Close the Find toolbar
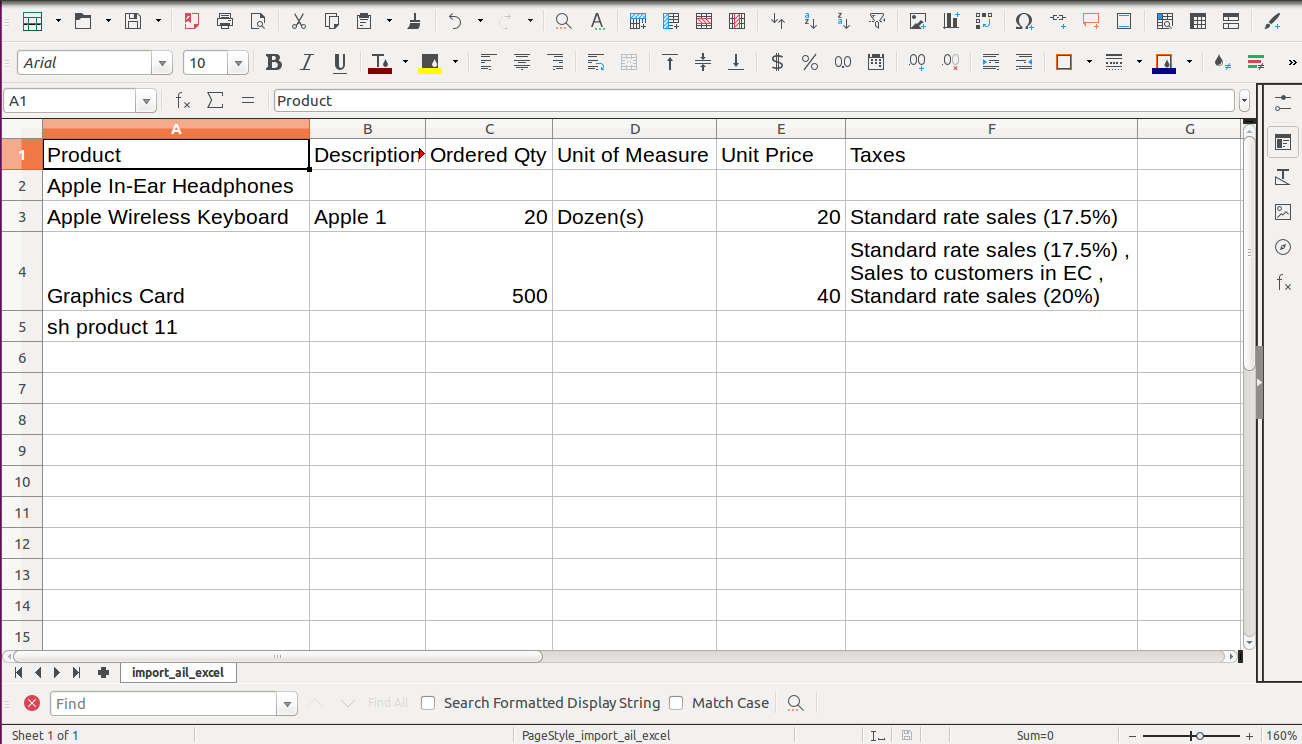The height and width of the screenshot is (744, 1302). pos(32,703)
